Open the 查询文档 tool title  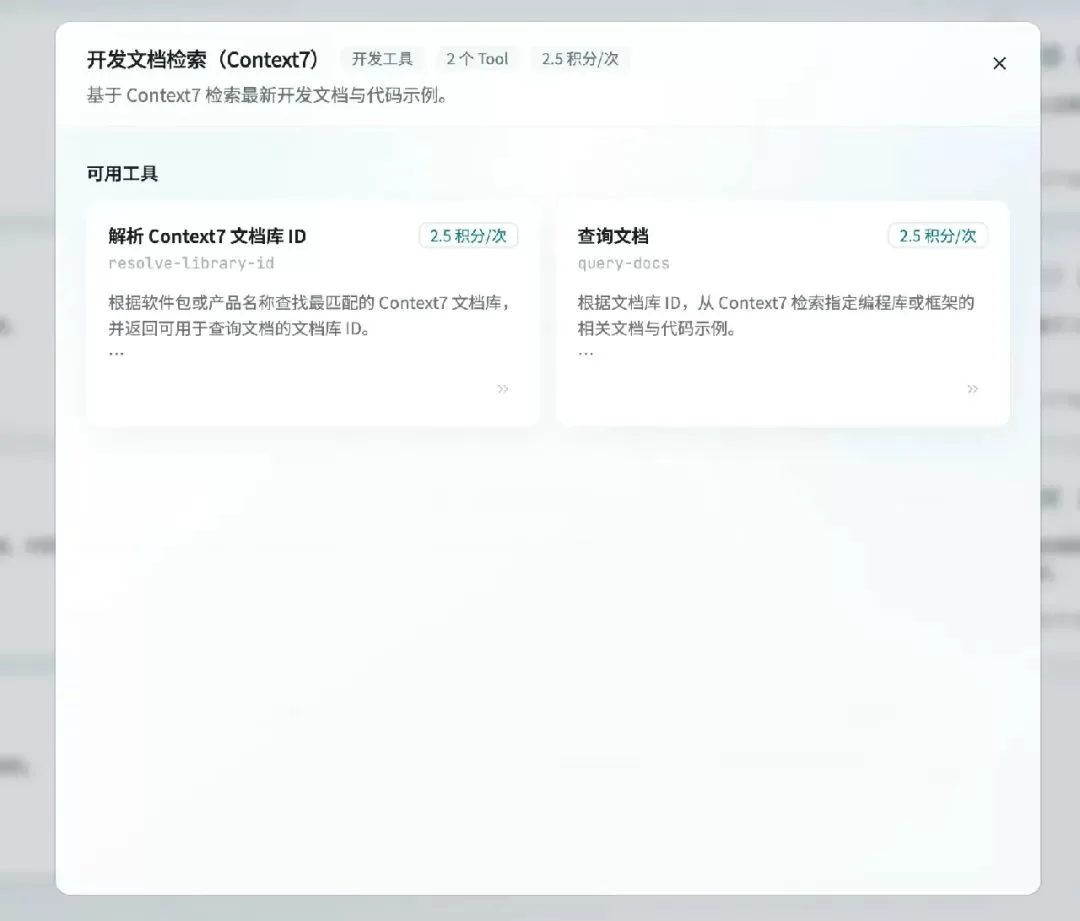(613, 236)
